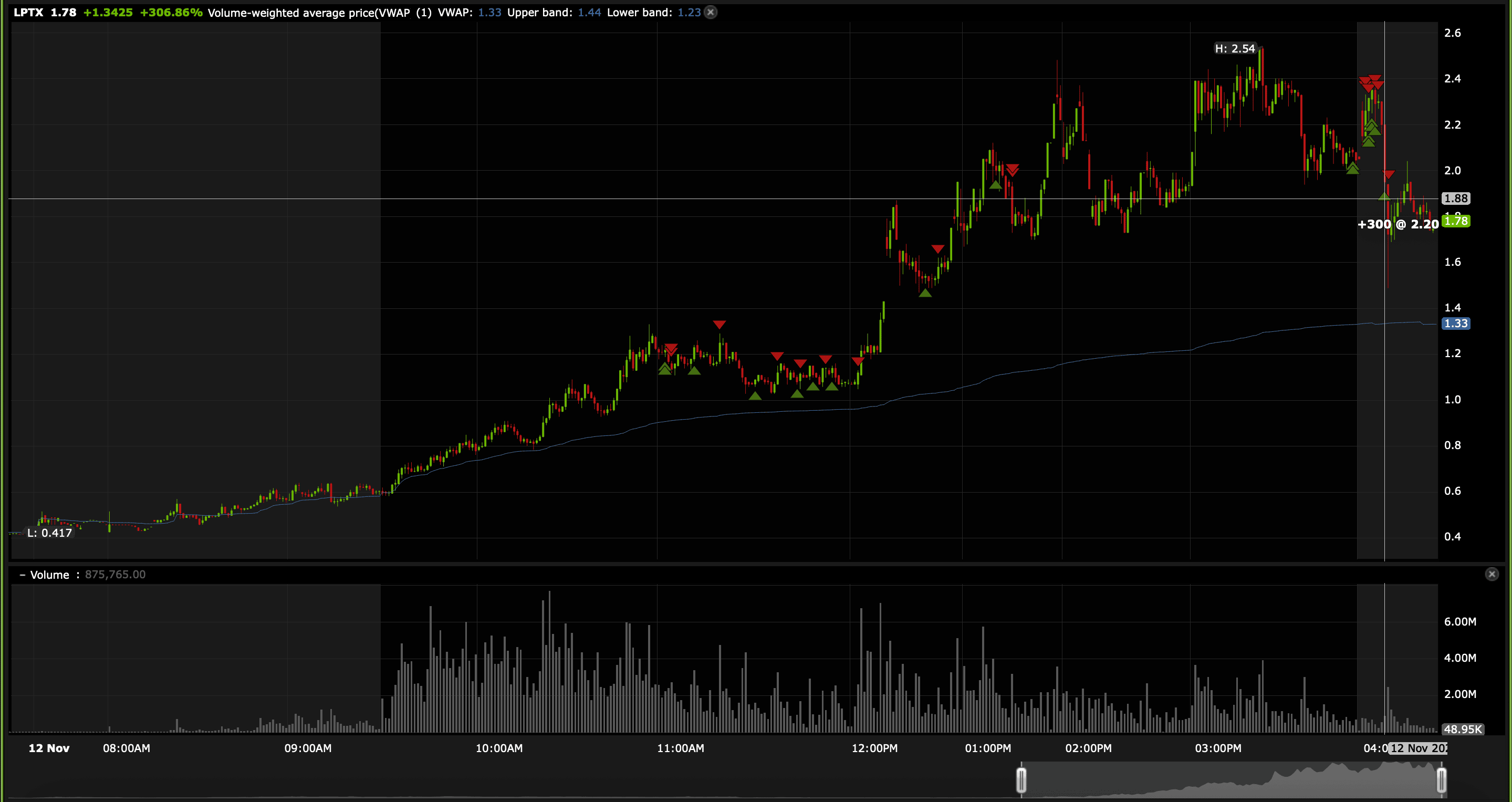This screenshot has width=1512, height=802.
Task: Click the Volume indicator label
Action: click(49, 575)
